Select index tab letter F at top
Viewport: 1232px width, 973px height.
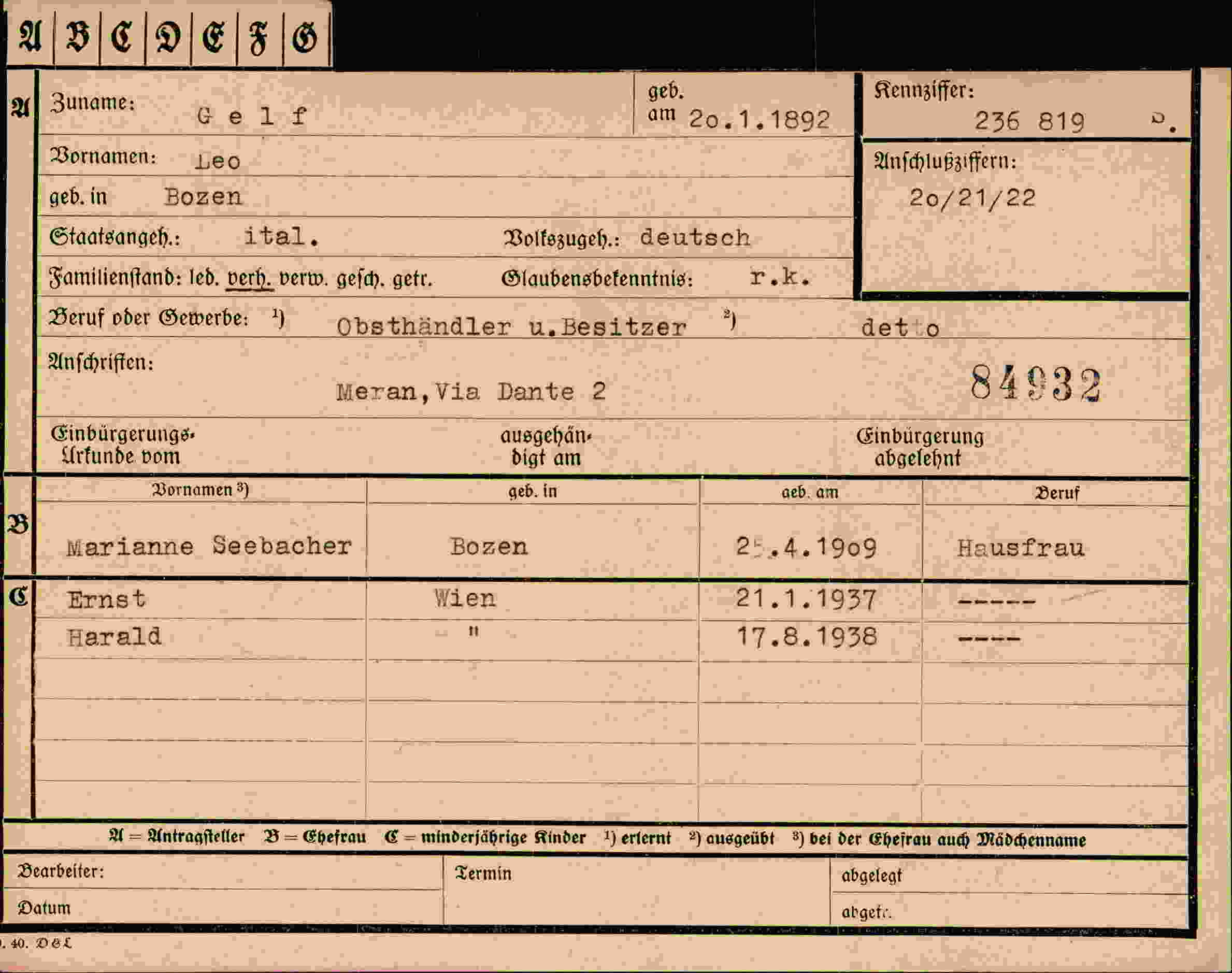(260, 38)
